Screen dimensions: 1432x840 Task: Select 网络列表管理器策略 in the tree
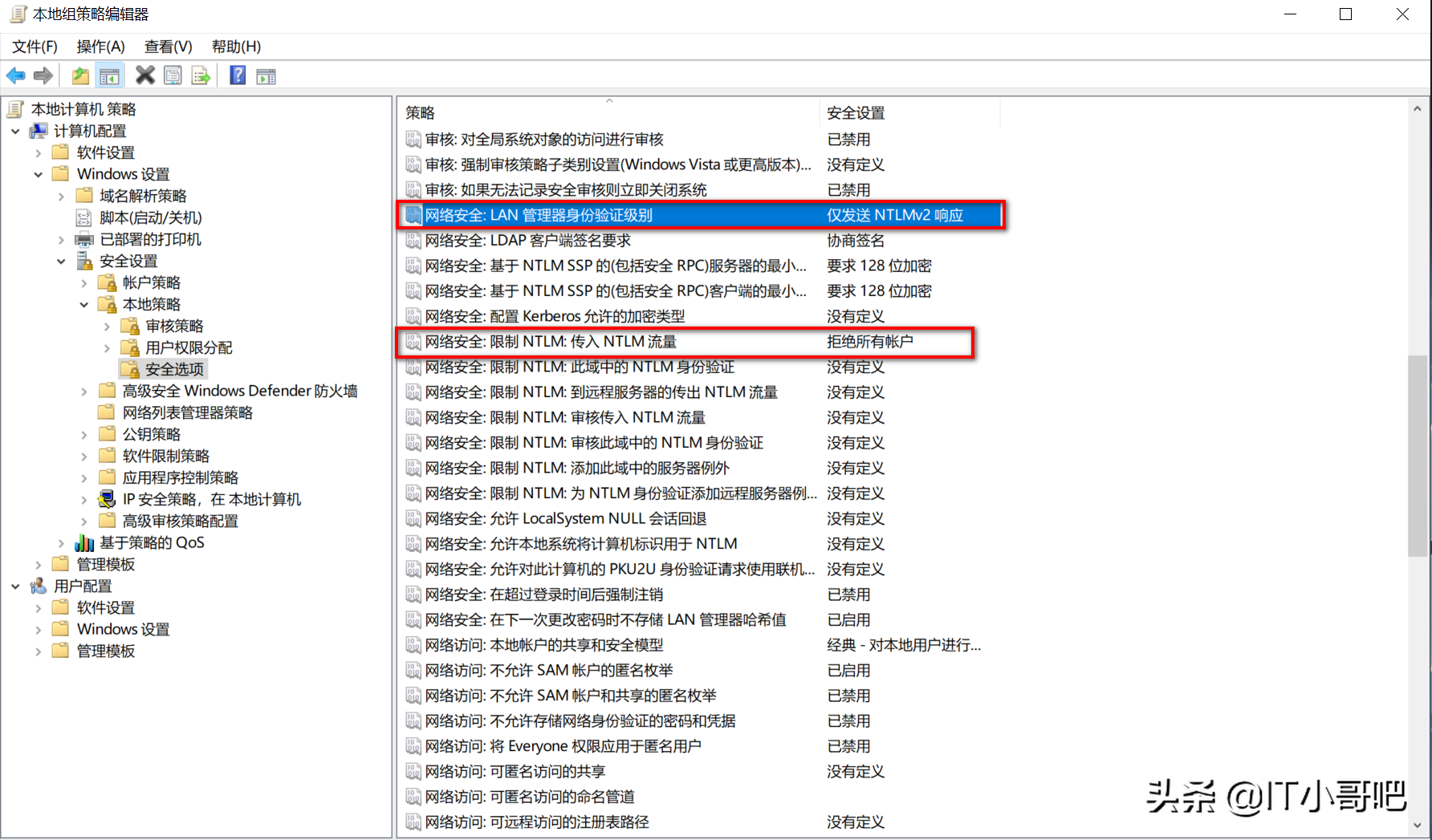coord(188,412)
